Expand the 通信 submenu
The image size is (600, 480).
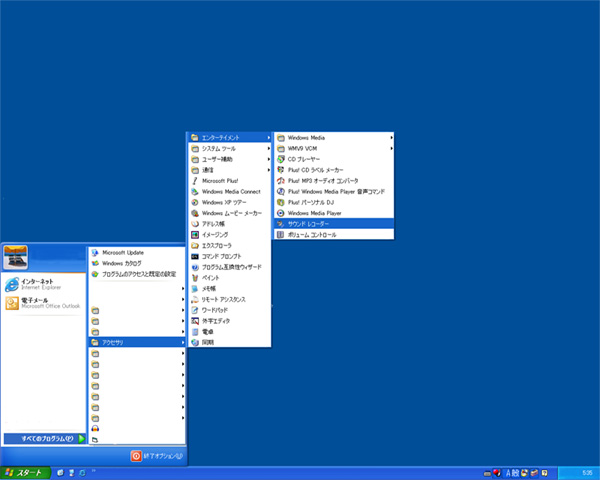click(230, 170)
